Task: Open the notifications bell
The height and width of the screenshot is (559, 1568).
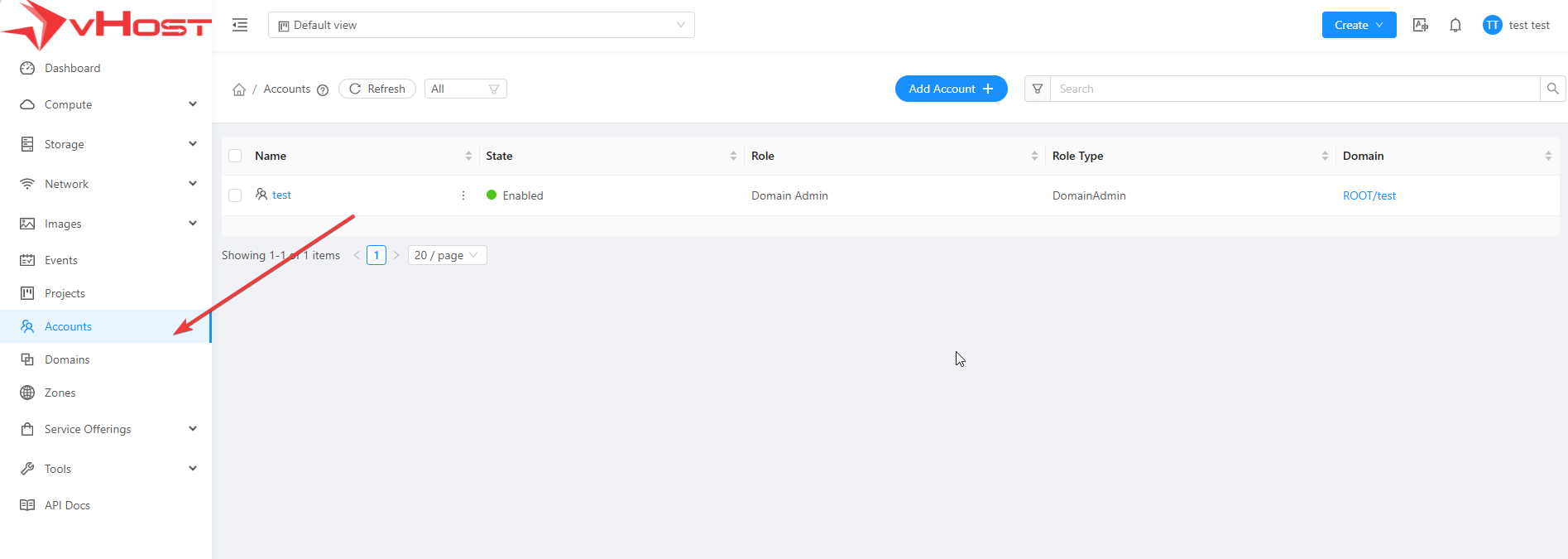Action: click(x=1455, y=25)
